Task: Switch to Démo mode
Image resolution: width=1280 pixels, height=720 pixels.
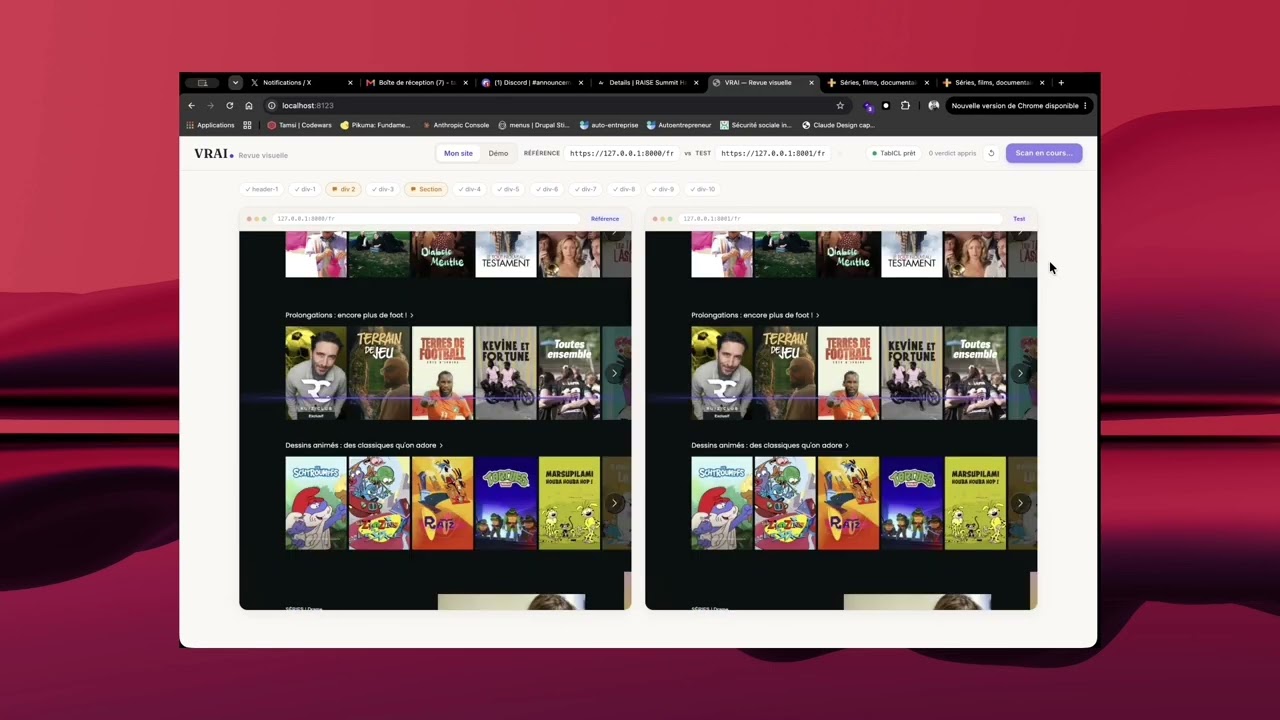Action: coord(498,153)
